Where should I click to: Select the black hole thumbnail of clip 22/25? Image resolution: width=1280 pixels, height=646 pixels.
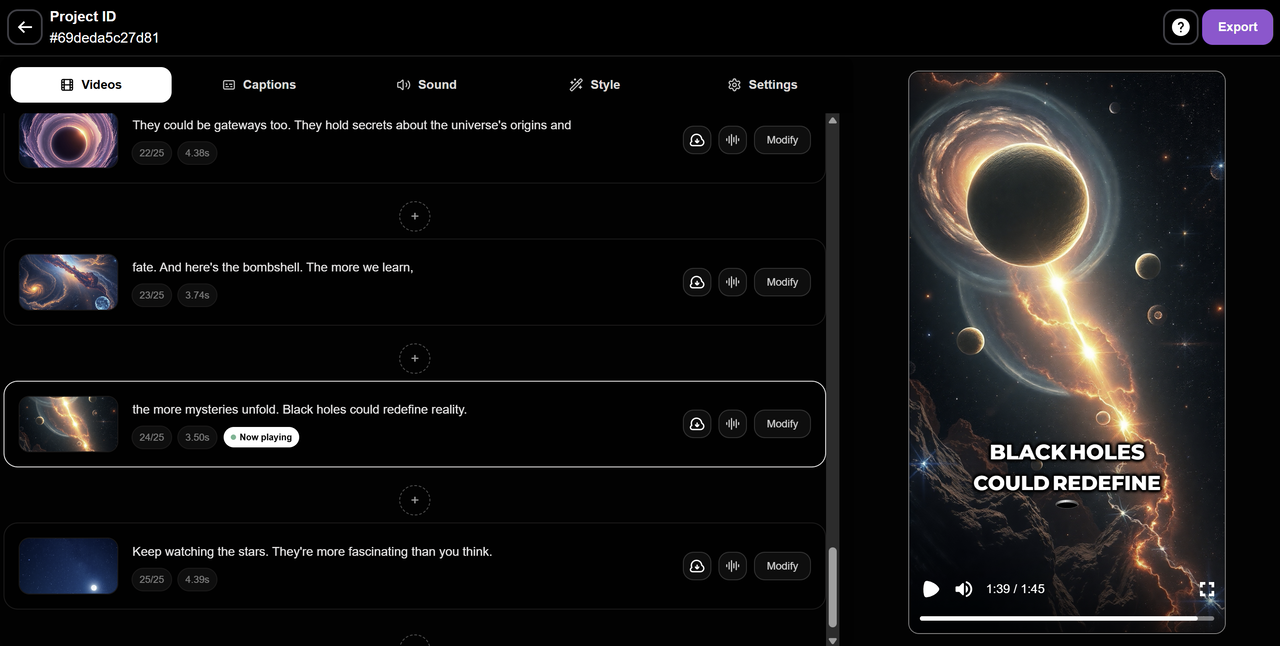click(x=67, y=139)
